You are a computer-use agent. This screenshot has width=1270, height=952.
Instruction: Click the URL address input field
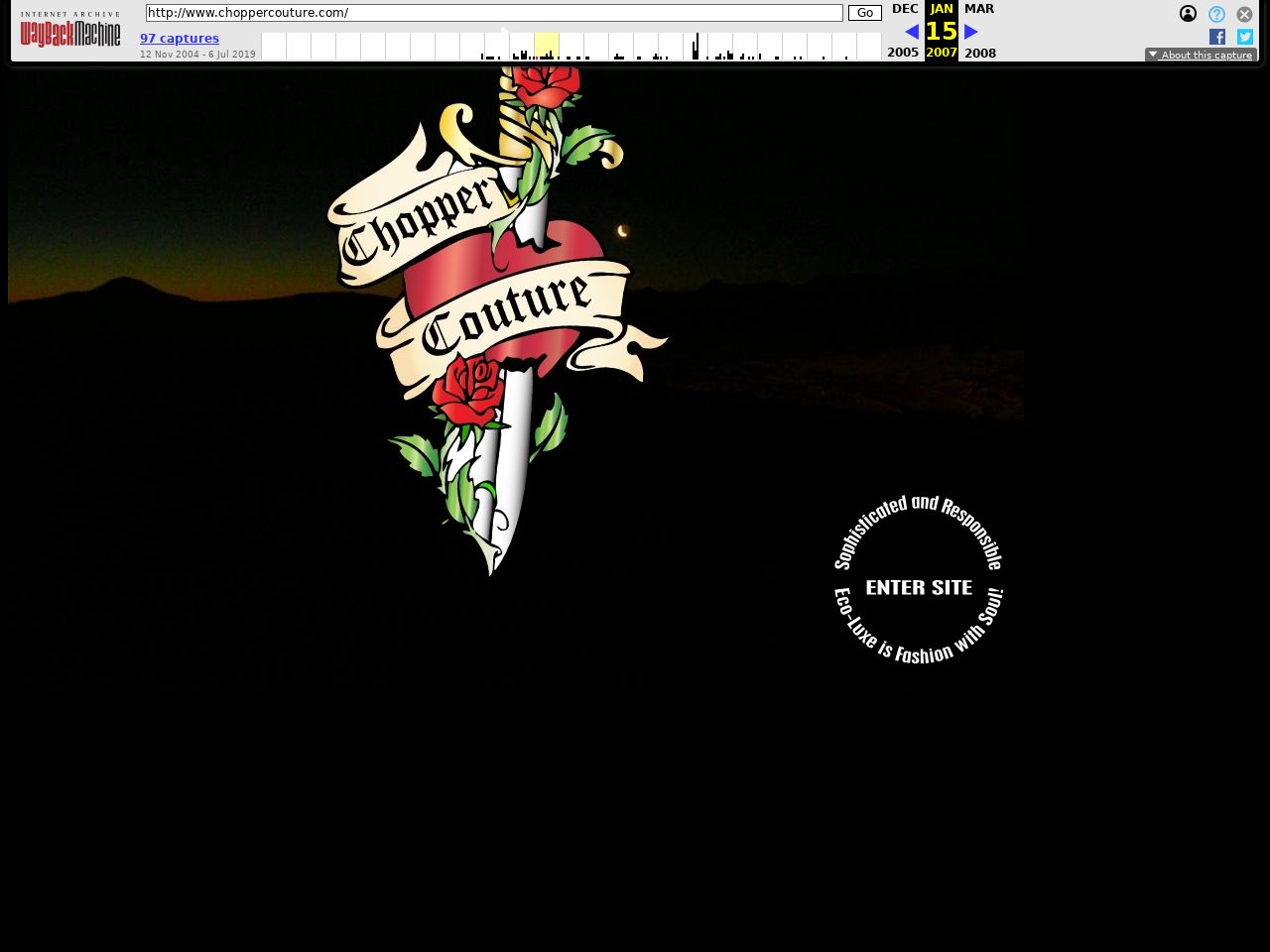(x=494, y=13)
